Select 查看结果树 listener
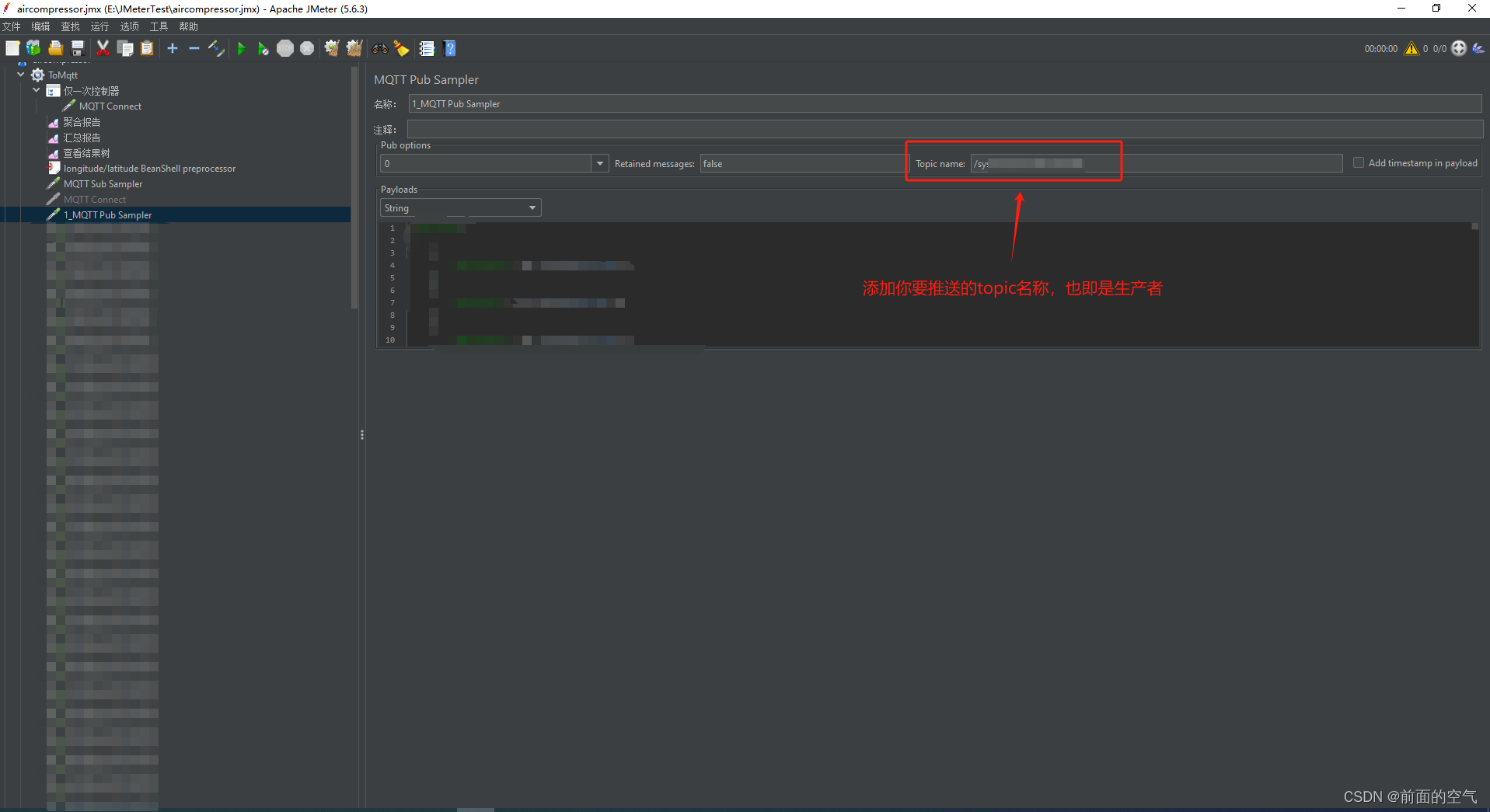Screen dimensions: 1490x812 [86, 153]
